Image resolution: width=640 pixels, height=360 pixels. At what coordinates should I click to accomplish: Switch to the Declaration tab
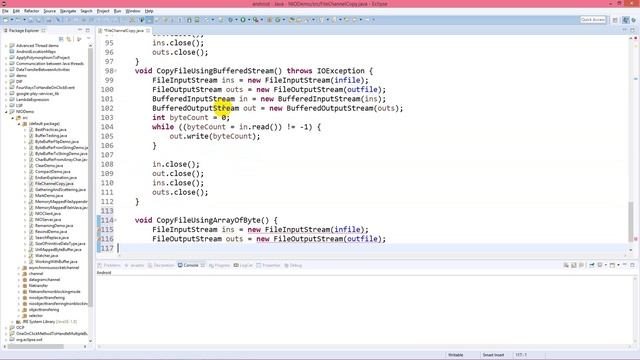(x=161, y=265)
